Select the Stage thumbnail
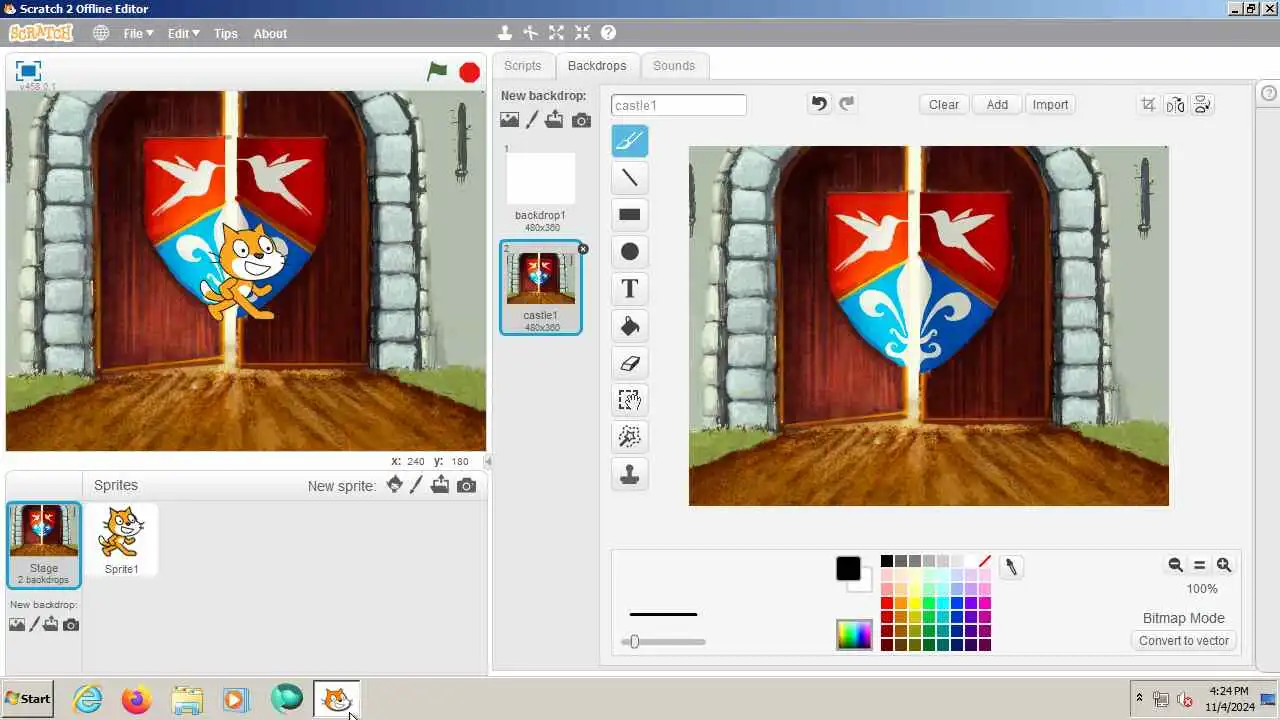The height and width of the screenshot is (720, 1280). pyautogui.click(x=44, y=545)
